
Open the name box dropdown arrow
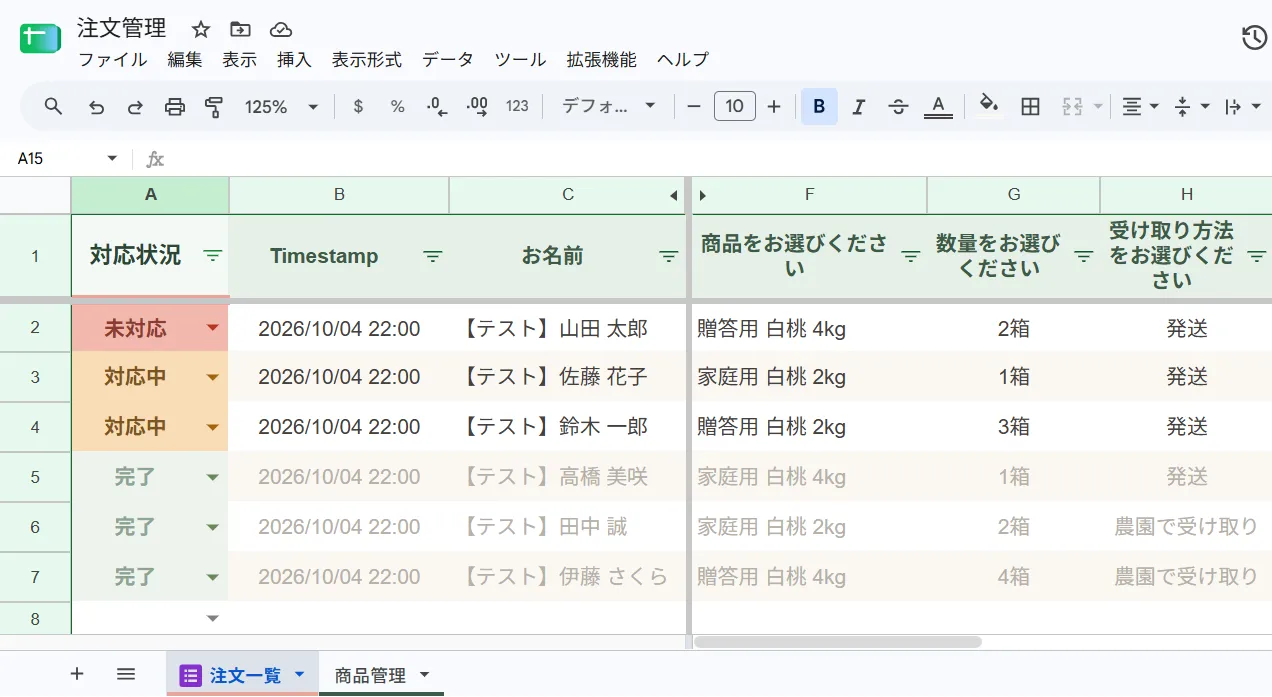click(112, 159)
